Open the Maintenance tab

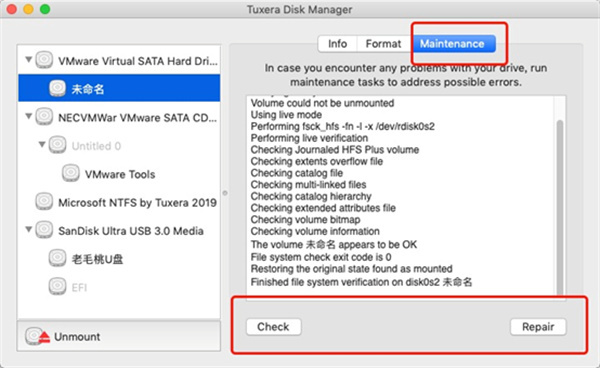click(452, 44)
